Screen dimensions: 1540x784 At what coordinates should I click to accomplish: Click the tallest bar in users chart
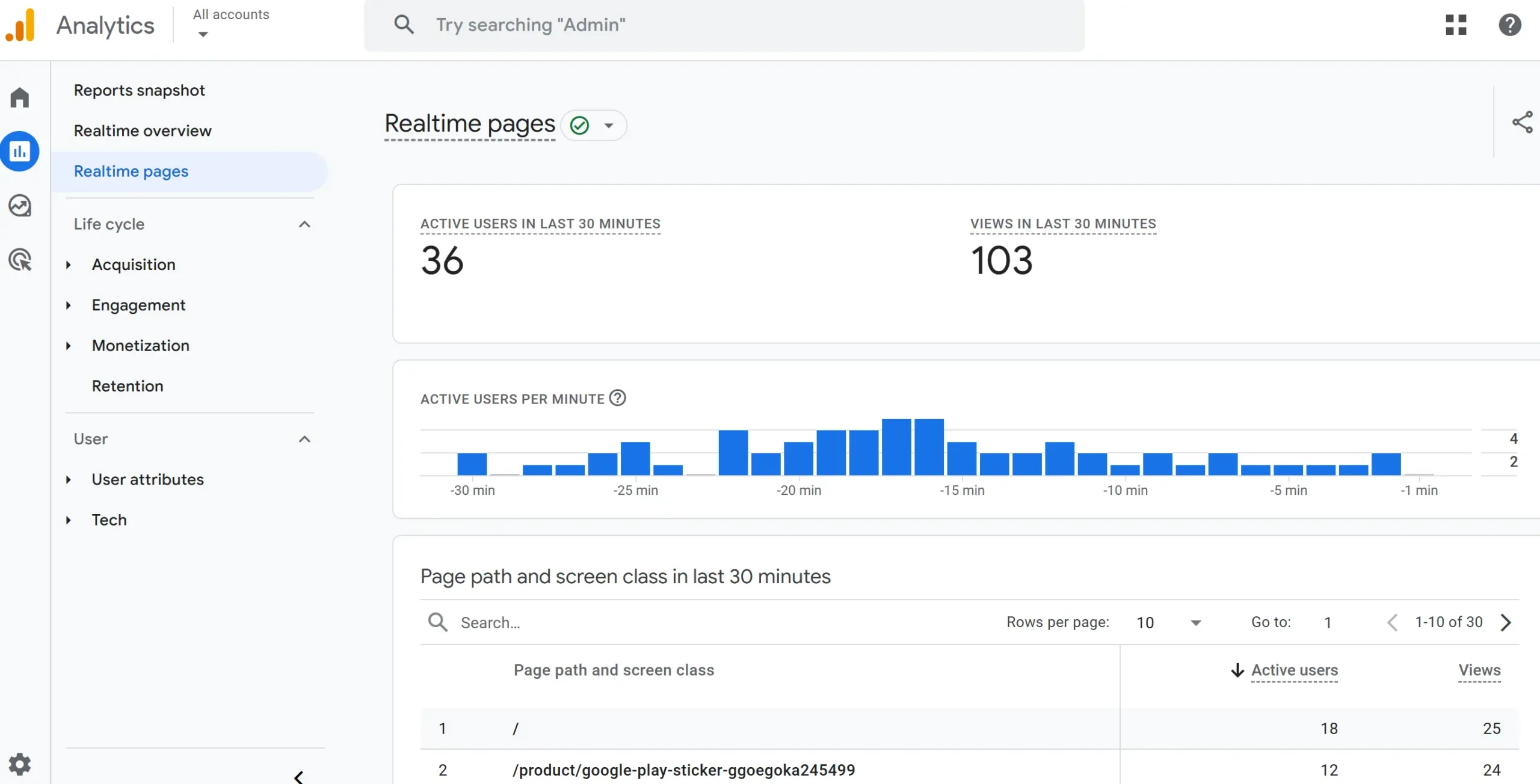[x=896, y=447]
